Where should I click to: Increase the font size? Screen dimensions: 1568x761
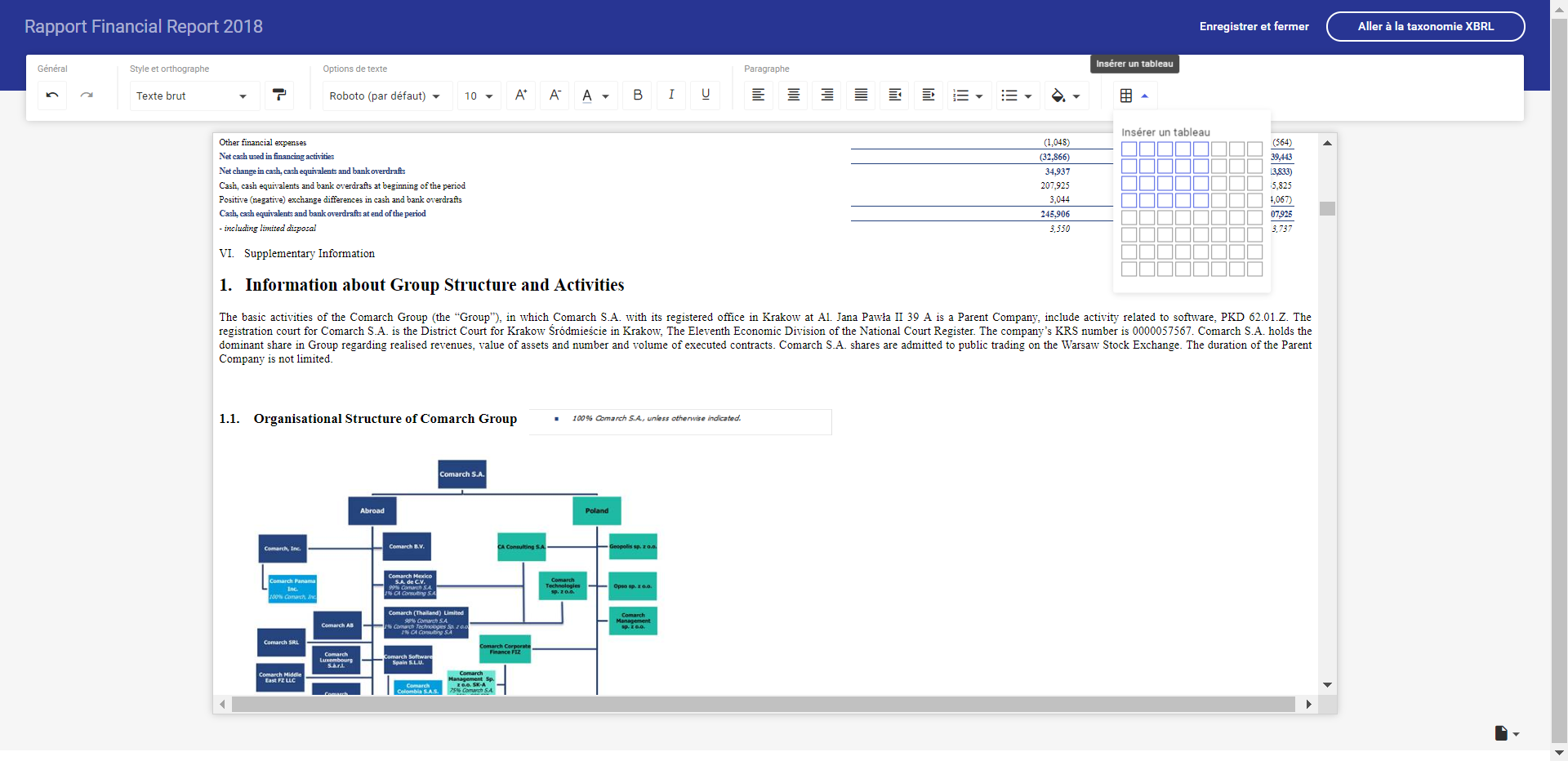(x=521, y=96)
